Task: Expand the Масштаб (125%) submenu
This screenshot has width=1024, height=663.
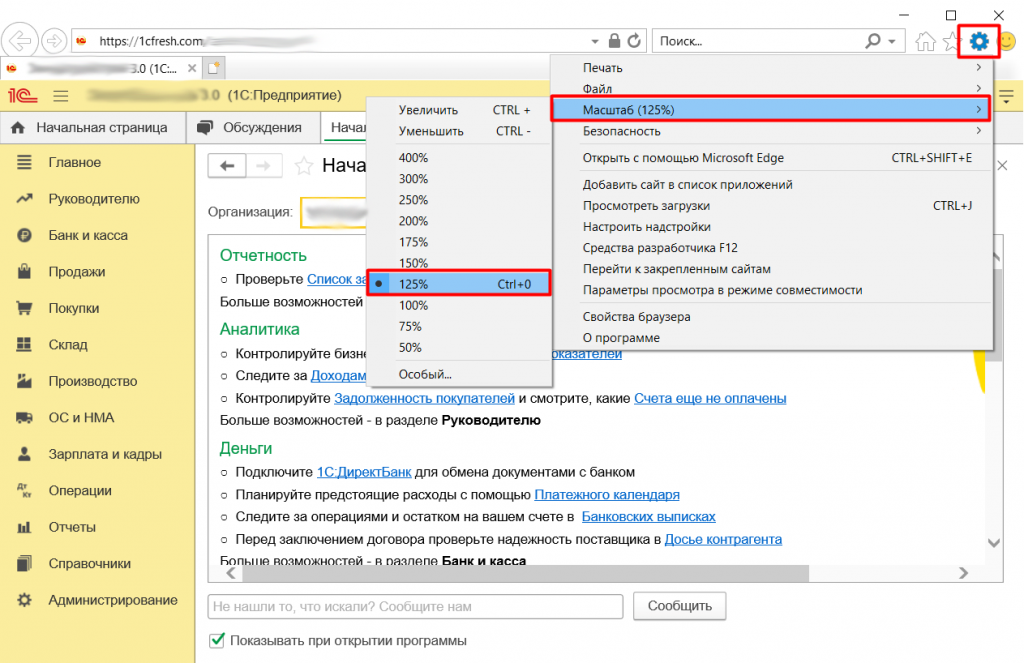Action: [770, 109]
